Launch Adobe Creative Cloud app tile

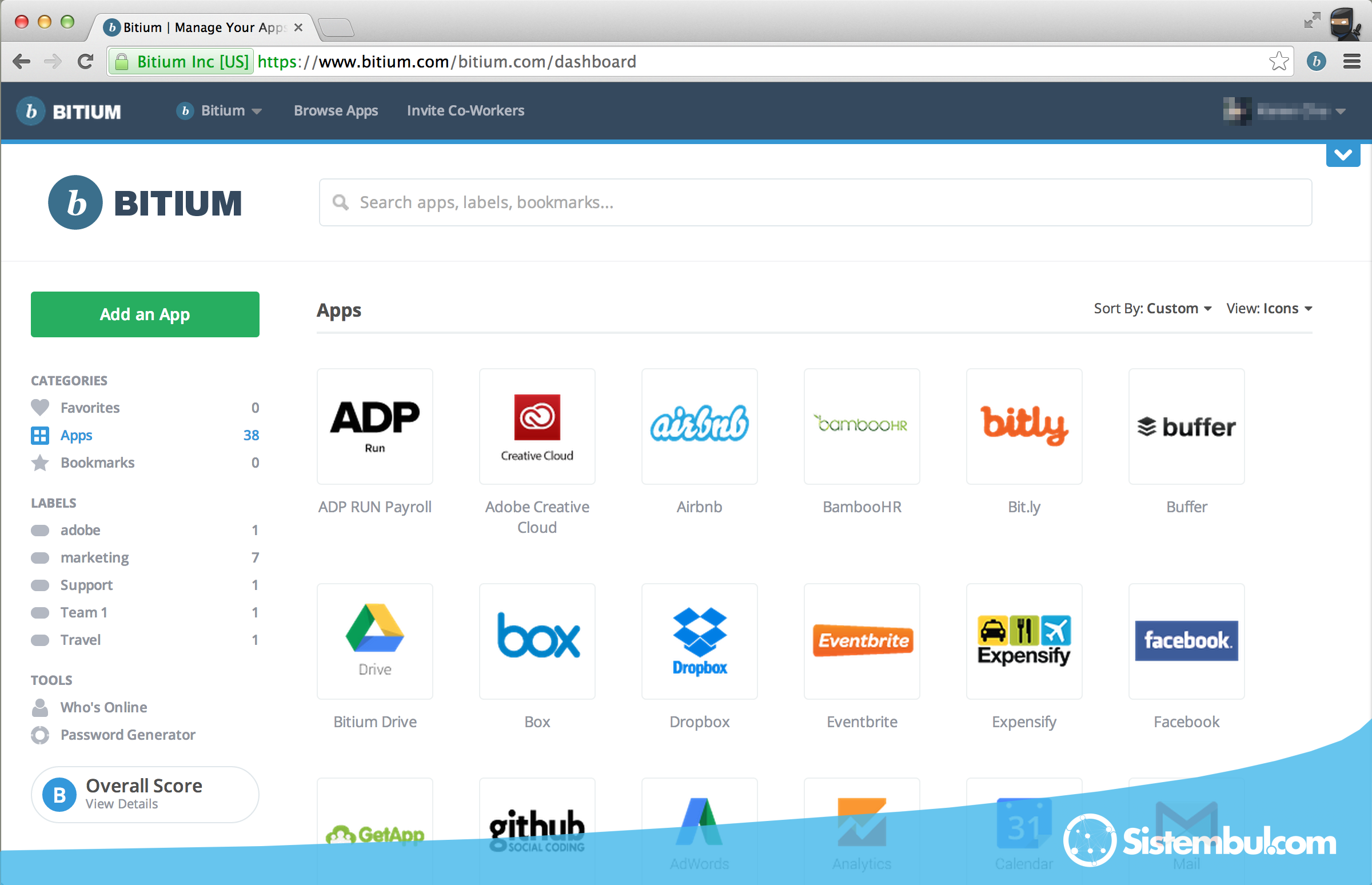pyautogui.click(x=537, y=426)
